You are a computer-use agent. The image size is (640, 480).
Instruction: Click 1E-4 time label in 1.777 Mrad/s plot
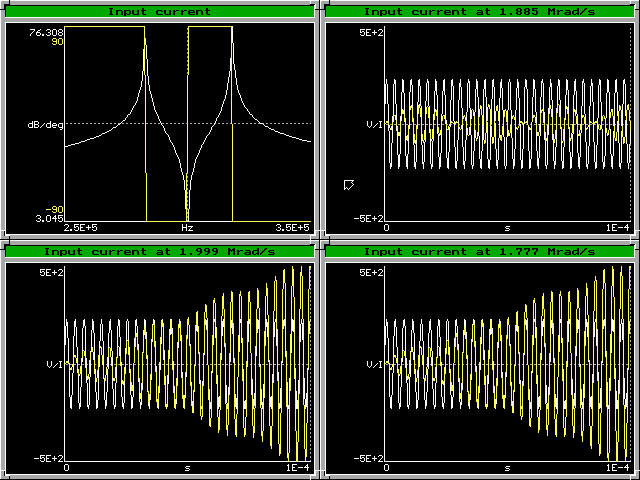pos(618,468)
